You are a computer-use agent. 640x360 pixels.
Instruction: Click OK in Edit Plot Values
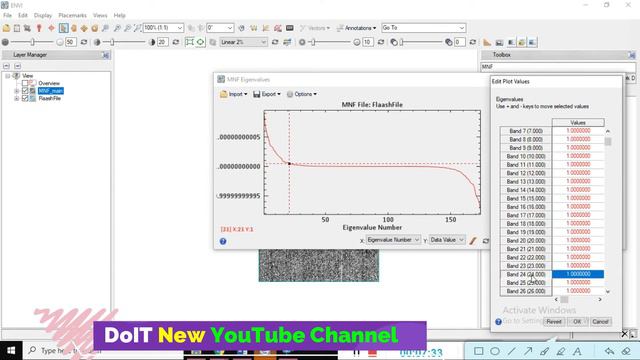tap(577, 322)
